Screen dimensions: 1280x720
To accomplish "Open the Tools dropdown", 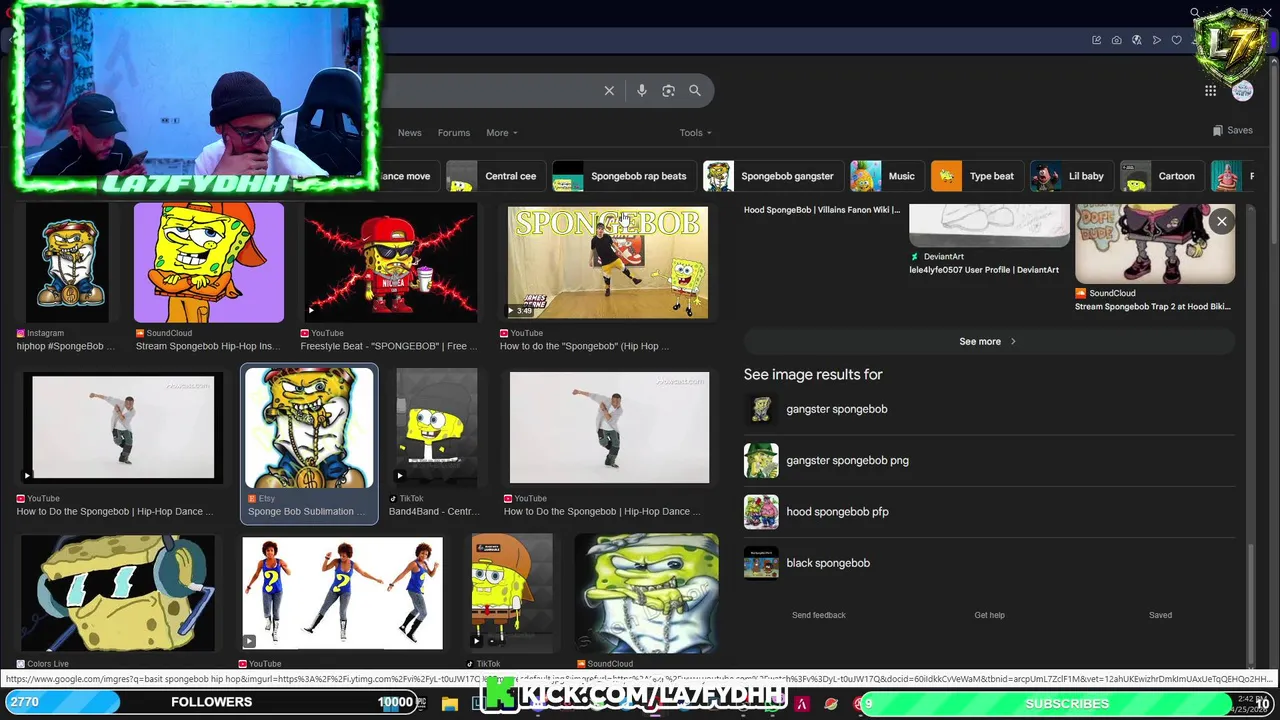I will (695, 133).
